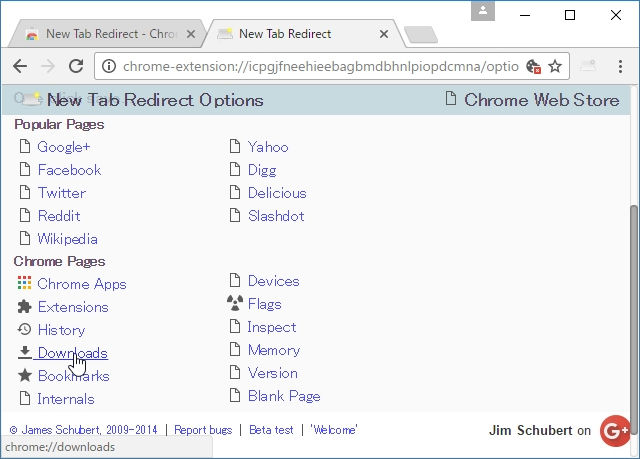Image resolution: width=640 pixels, height=459 pixels.
Task: Click the New Tab Redirect Options heading
Action: (155, 100)
